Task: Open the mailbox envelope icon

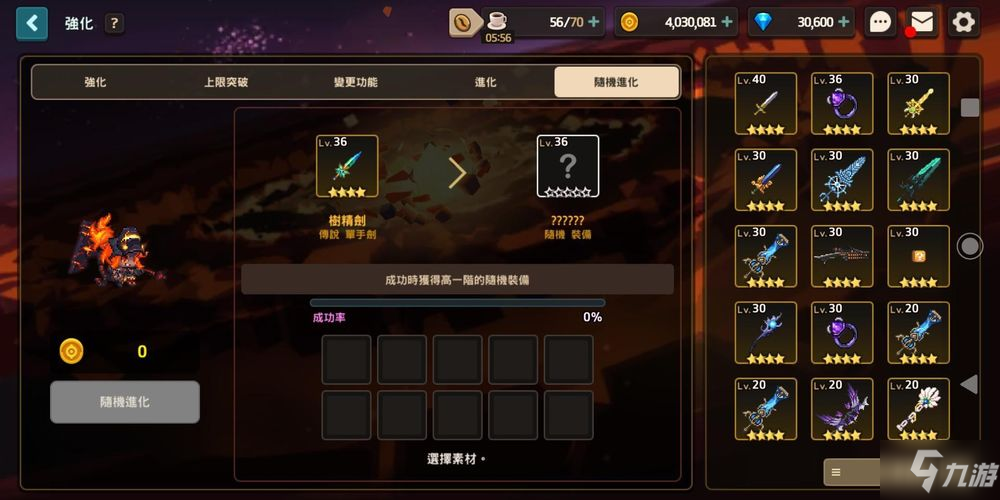Action: click(922, 23)
